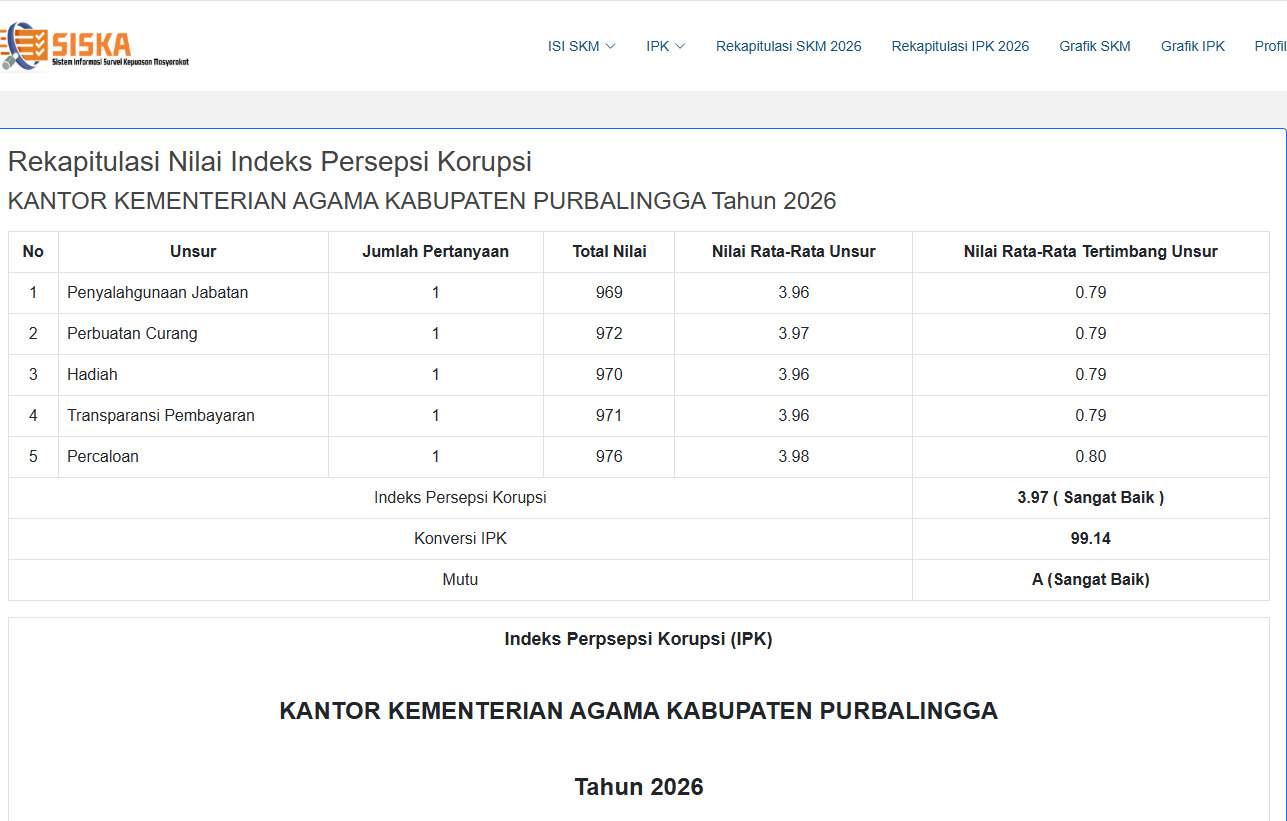The width and height of the screenshot is (1287, 821).
Task: Select the Perbuatan Curang row label
Action: [x=132, y=334]
